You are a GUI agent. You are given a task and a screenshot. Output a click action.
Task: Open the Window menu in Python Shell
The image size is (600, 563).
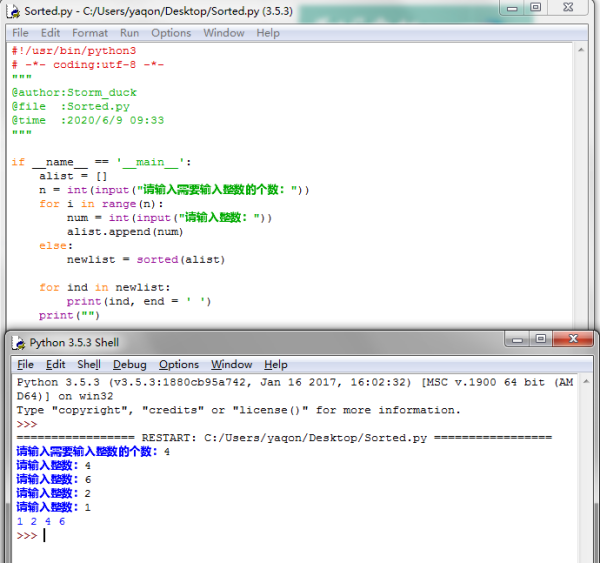point(231,365)
